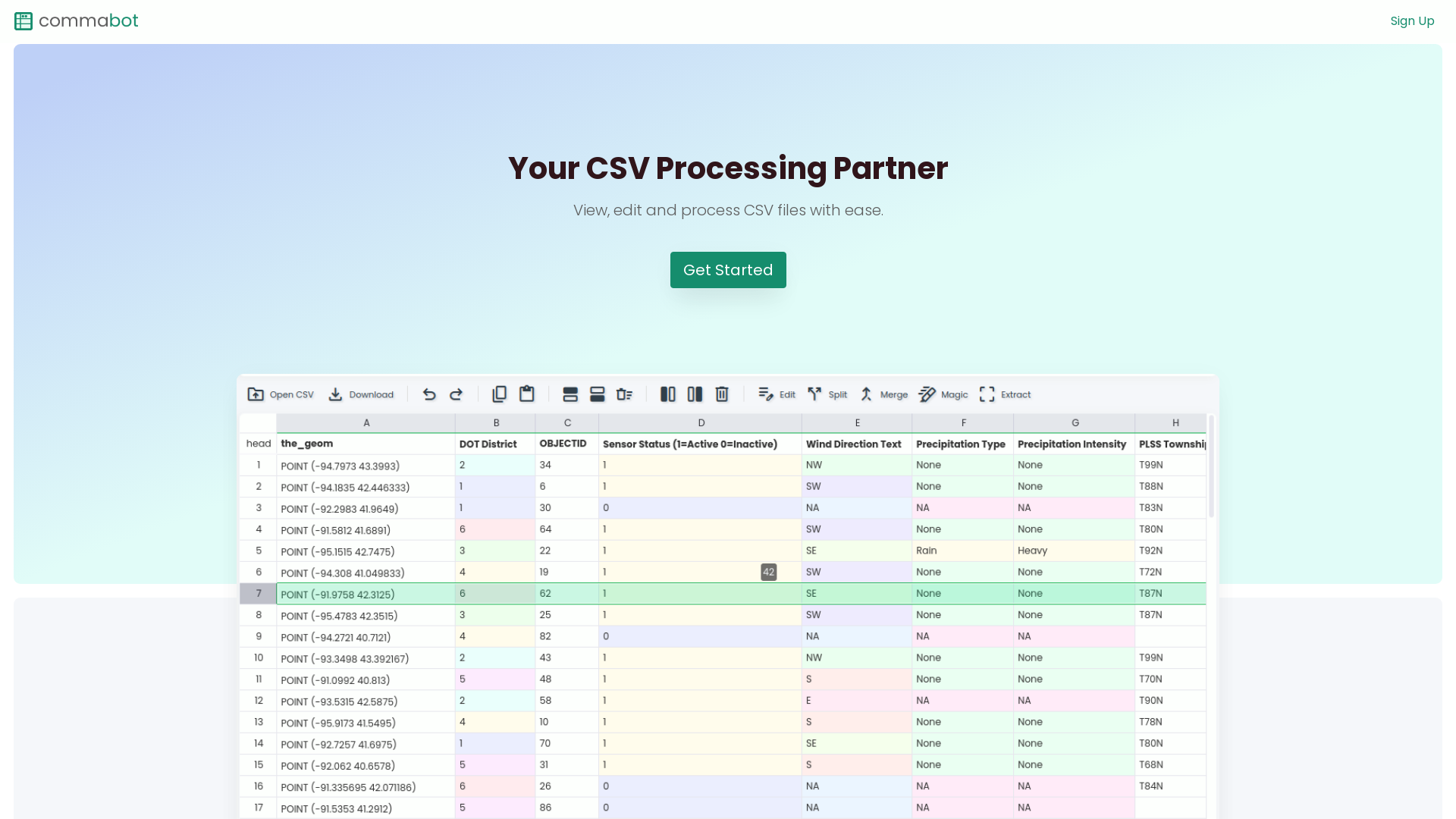This screenshot has height=819, width=1456.
Task: Click the Download icon in toolbar
Action: click(335, 394)
